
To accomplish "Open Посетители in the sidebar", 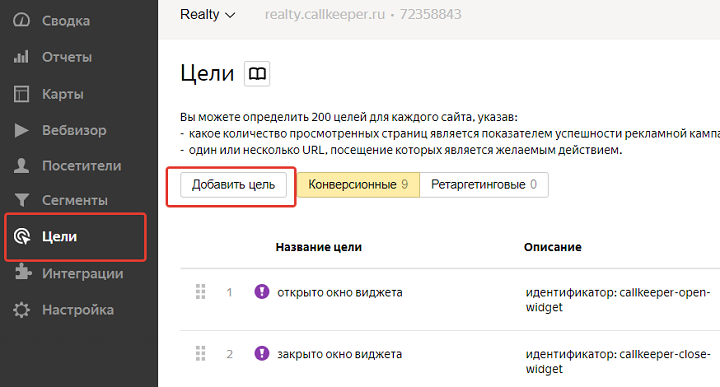I will coord(82,166).
